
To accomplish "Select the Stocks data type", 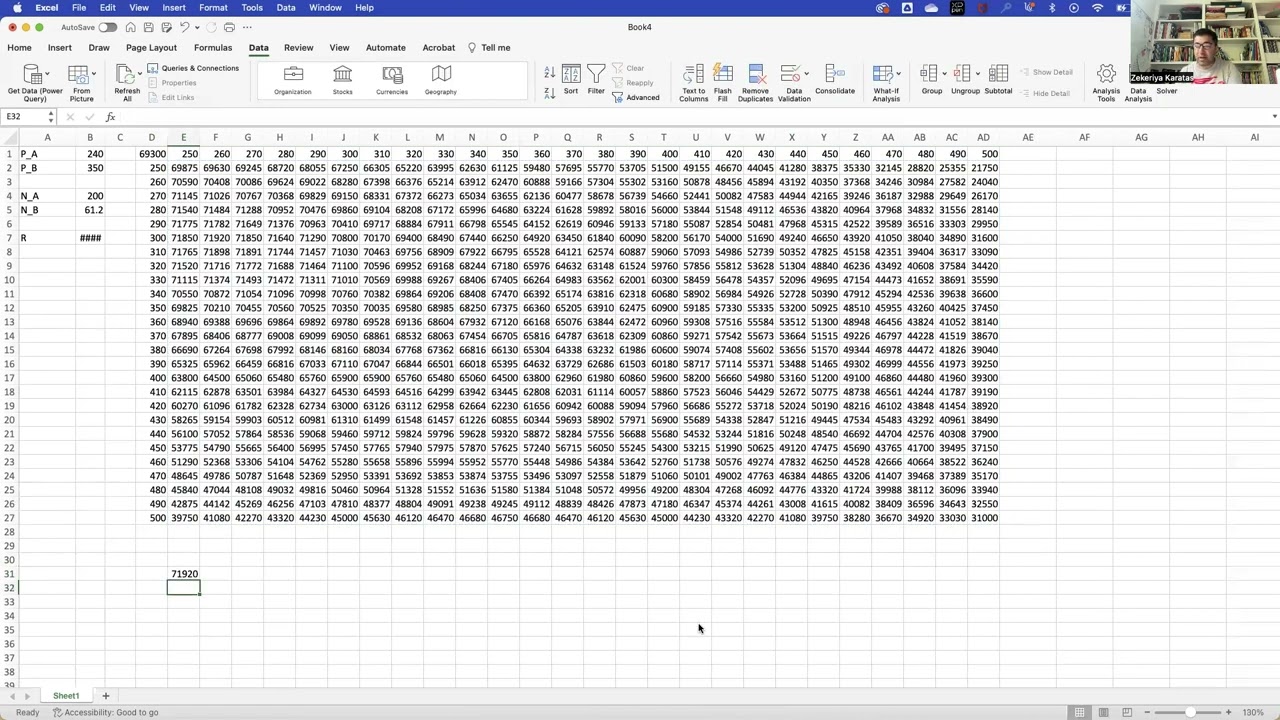I will point(343,81).
